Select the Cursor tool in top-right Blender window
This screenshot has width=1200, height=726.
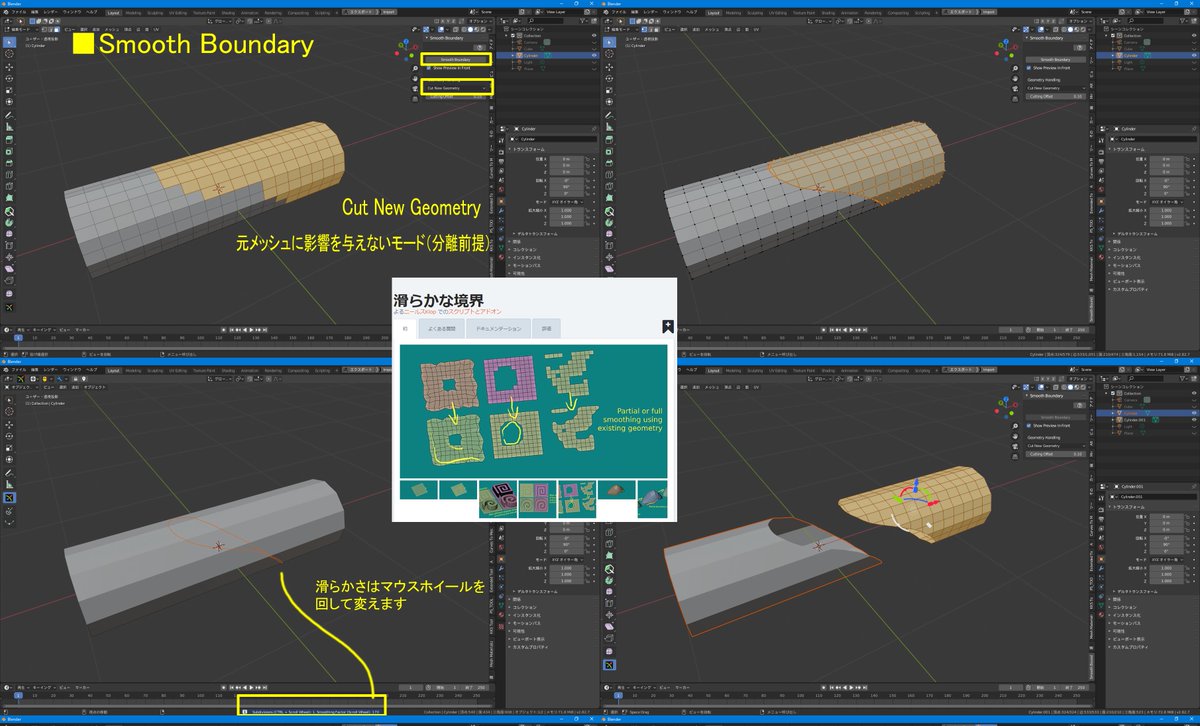pos(609,54)
